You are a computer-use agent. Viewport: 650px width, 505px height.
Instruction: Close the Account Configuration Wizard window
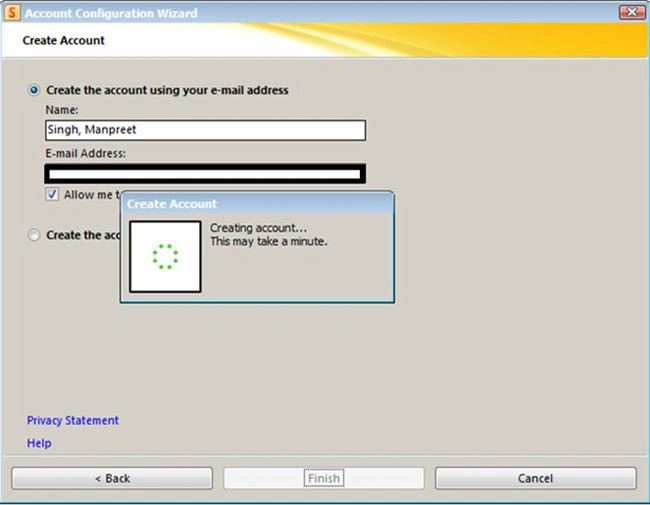[x=631, y=12]
